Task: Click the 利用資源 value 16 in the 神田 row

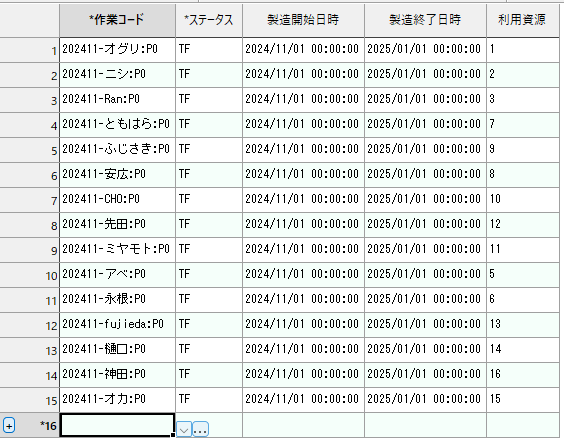Action: (523, 375)
